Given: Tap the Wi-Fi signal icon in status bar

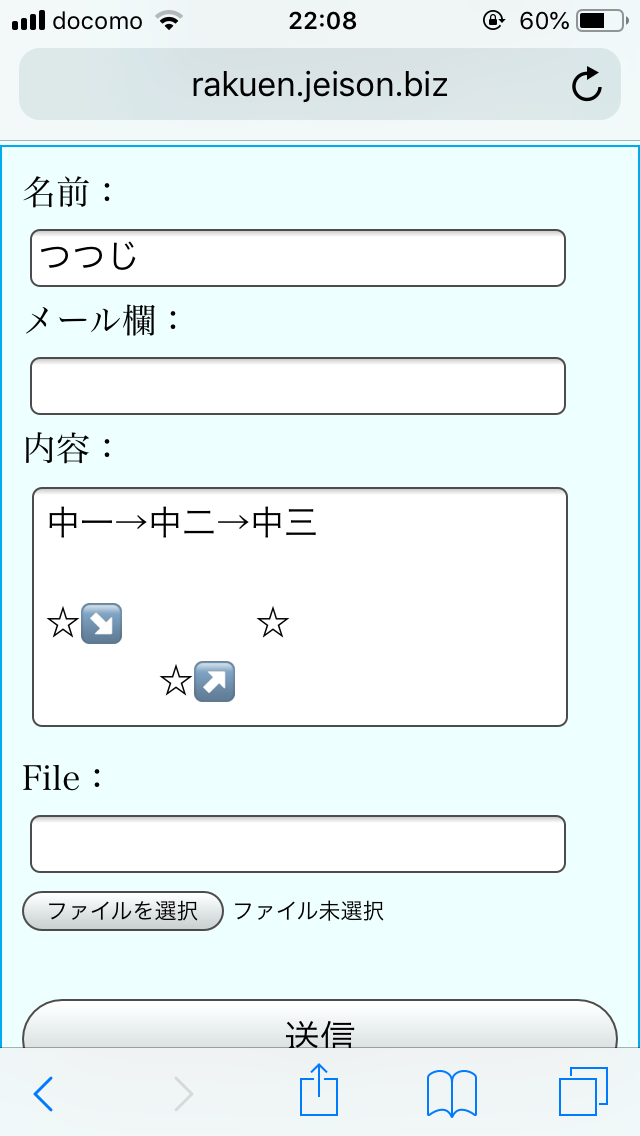Looking at the screenshot, I should (171, 20).
